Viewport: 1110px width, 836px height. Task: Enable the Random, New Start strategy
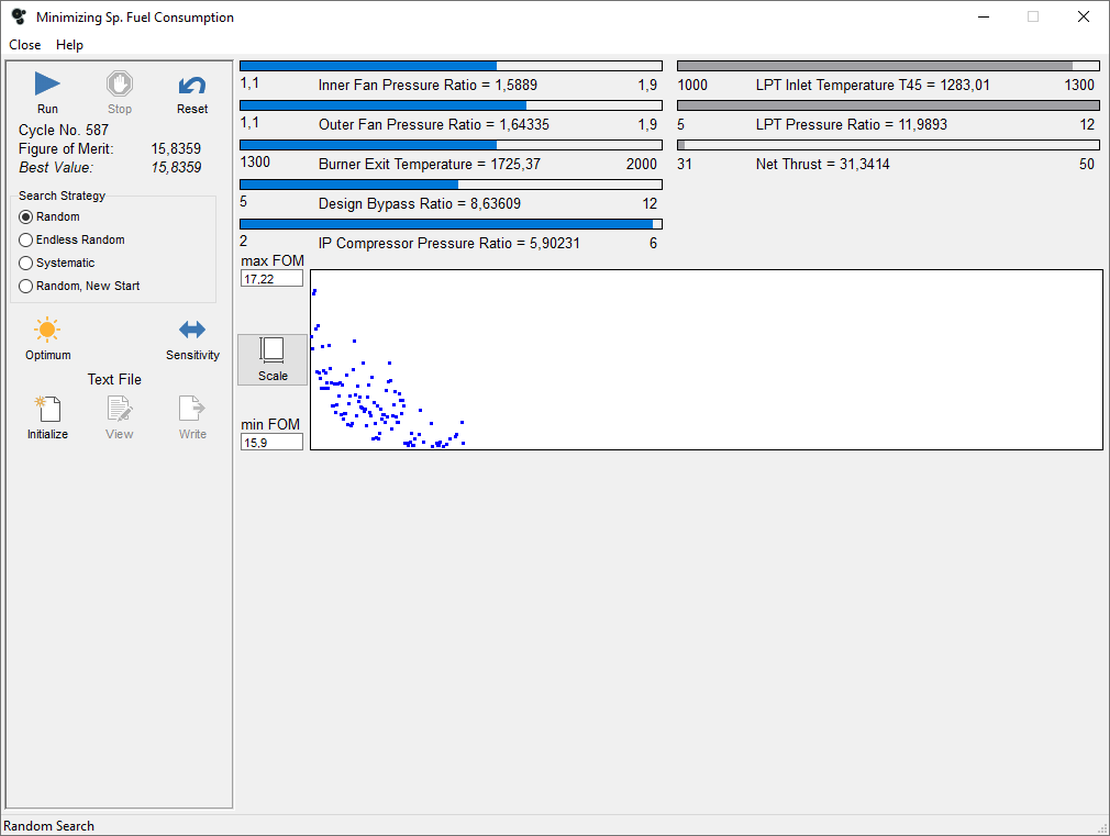[x=27, y=286]
